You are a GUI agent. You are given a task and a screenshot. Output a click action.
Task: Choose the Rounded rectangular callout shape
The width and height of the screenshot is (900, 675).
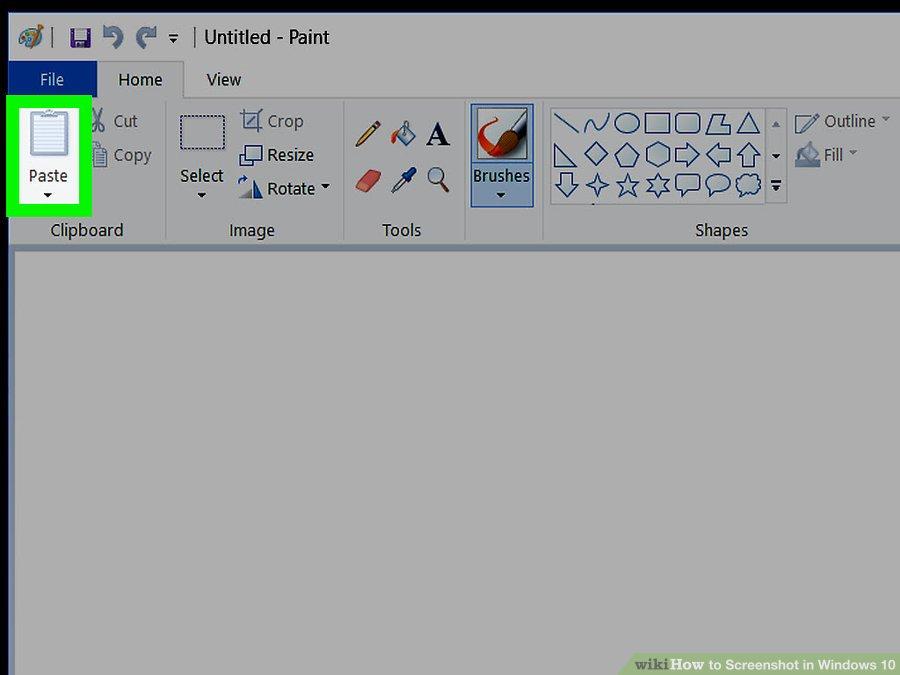point(688,185)
